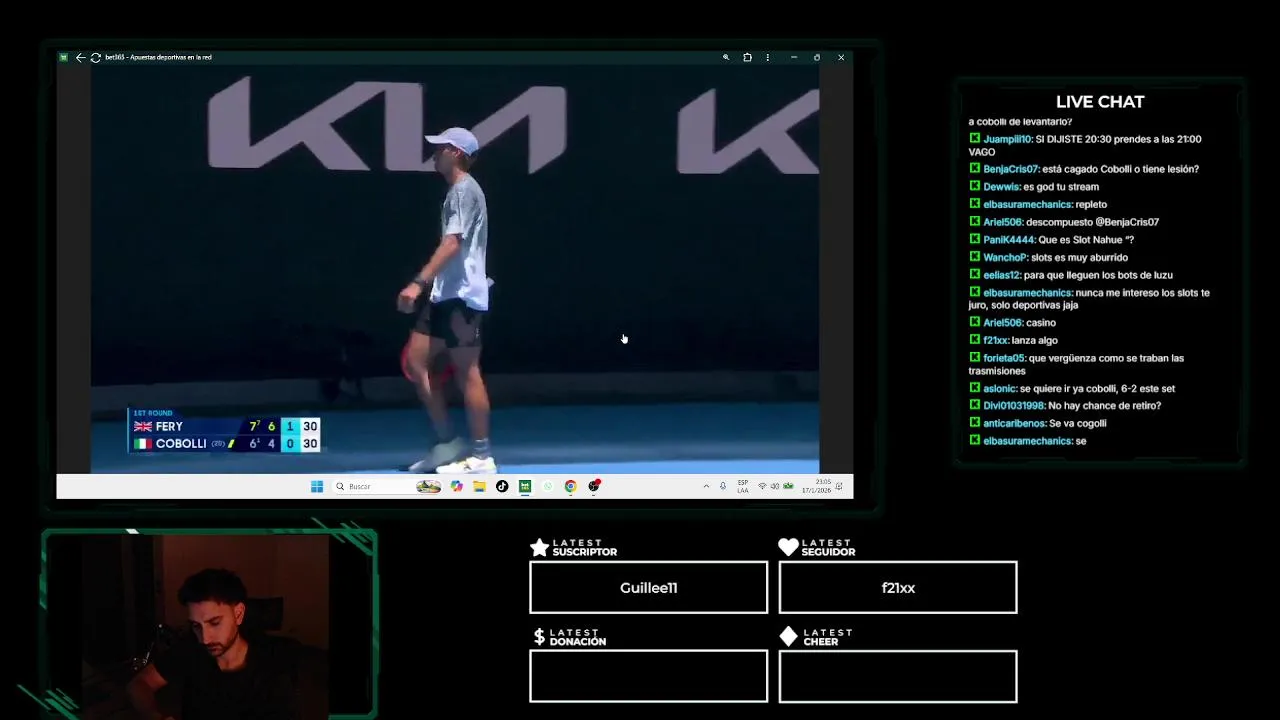Screen dimensions: 1280x720
Task: Open the battery tray icon
Action: click(788, 486)
